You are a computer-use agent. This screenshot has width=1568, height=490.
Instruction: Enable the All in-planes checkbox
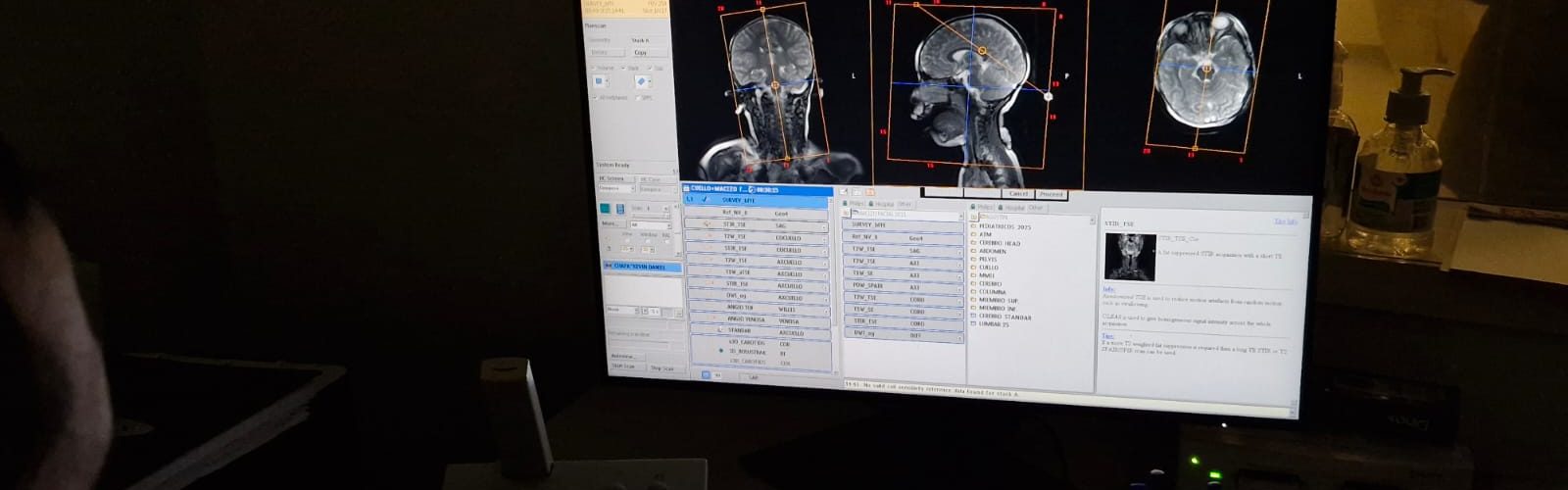[x=594, y=98]
